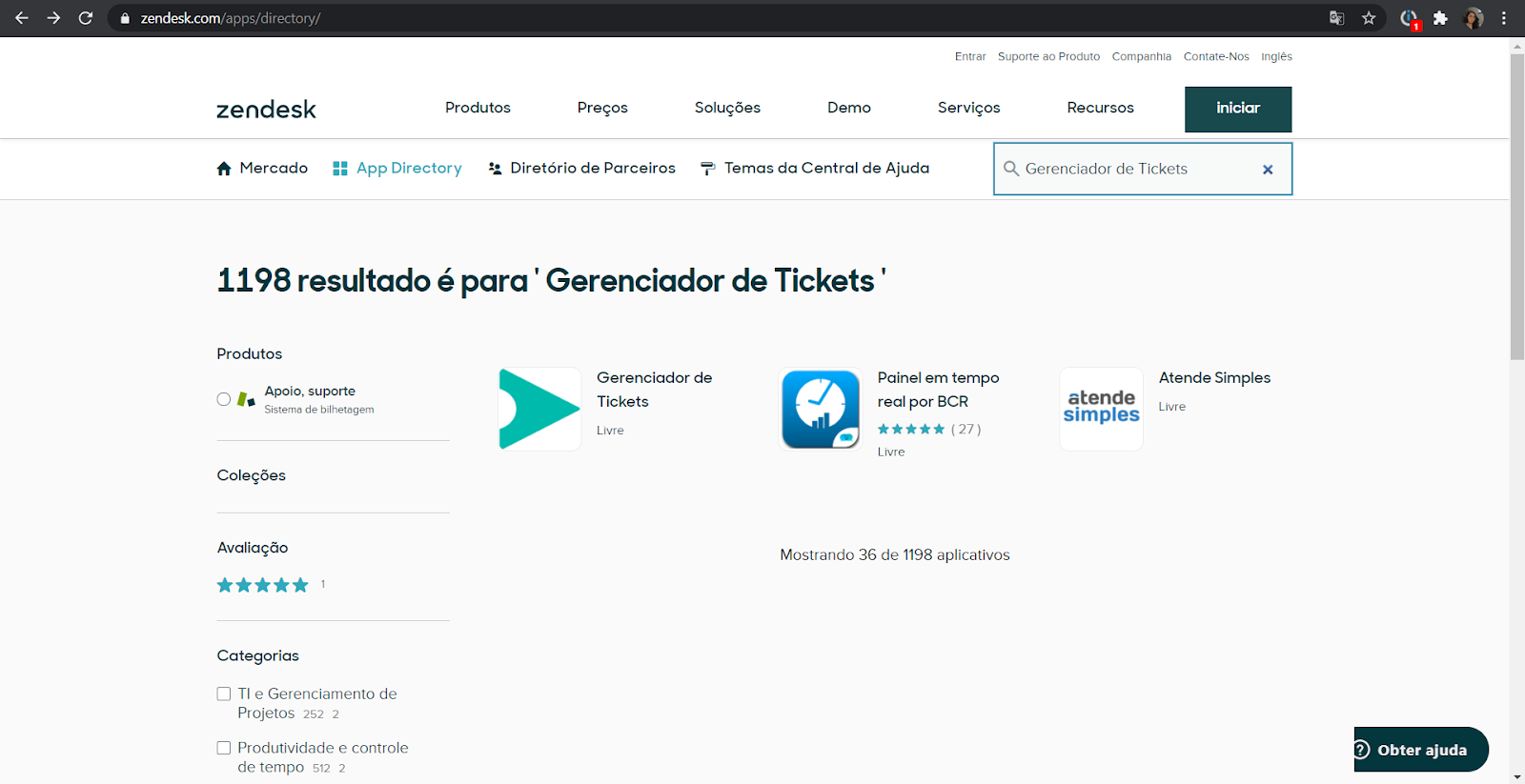Click the App Directory grid icon

[x=340, y=169]
